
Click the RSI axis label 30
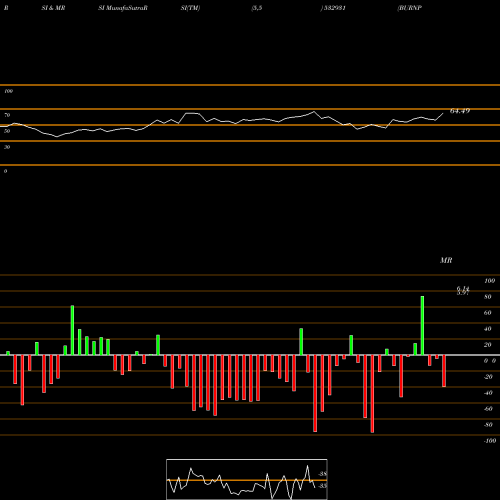point(7,147)
